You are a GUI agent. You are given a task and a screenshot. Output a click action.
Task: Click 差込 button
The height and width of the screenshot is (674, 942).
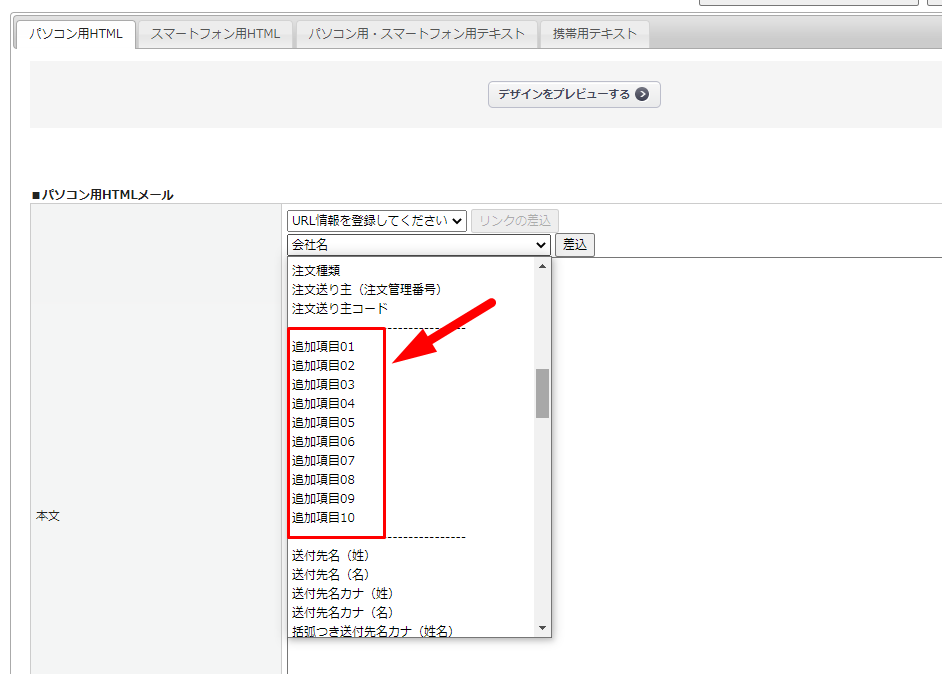coord(575,244)
